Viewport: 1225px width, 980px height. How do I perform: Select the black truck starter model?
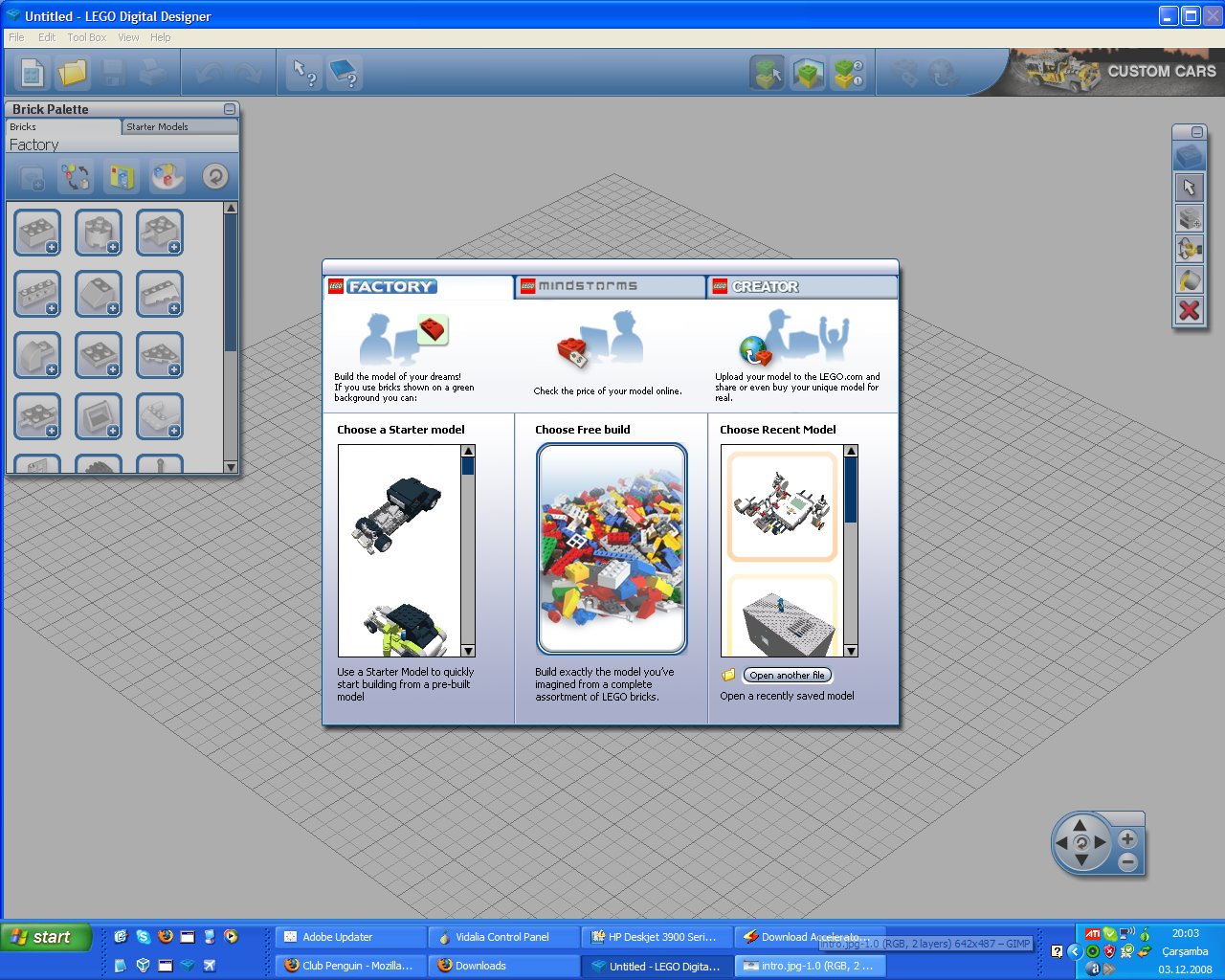click(397, 516)
